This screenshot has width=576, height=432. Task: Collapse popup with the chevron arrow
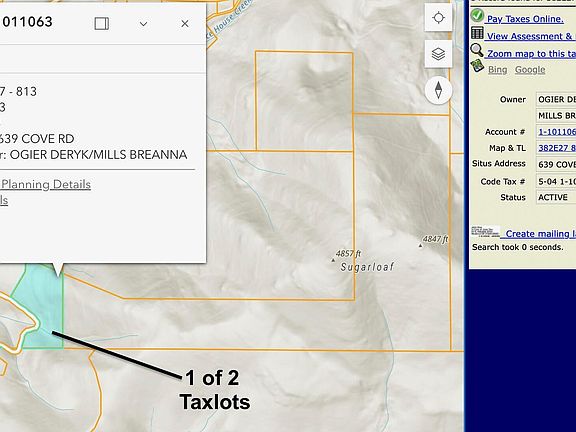coord(144,24)
